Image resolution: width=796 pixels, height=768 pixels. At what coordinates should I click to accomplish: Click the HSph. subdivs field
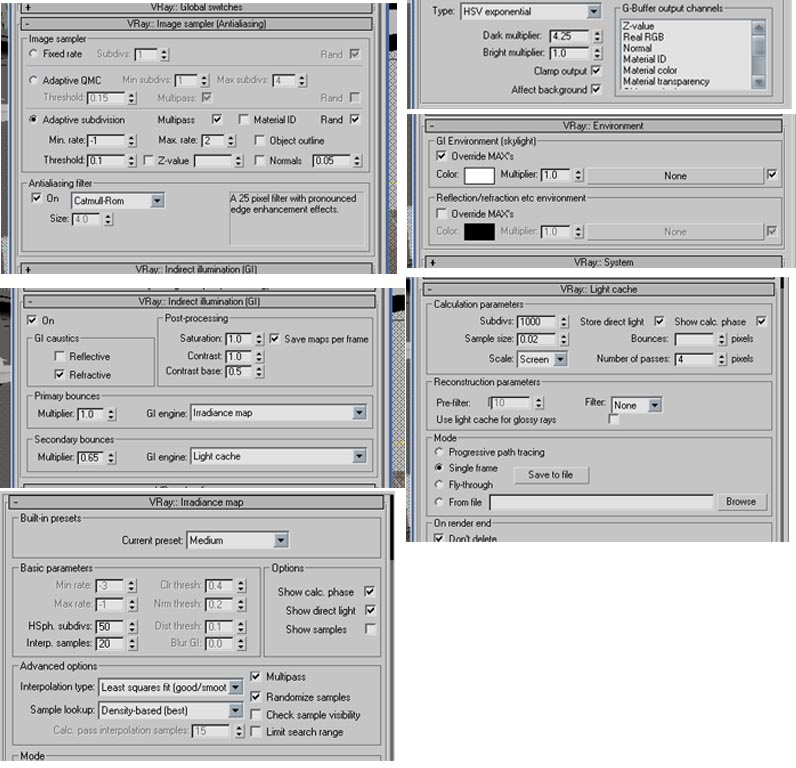point(110,626)
